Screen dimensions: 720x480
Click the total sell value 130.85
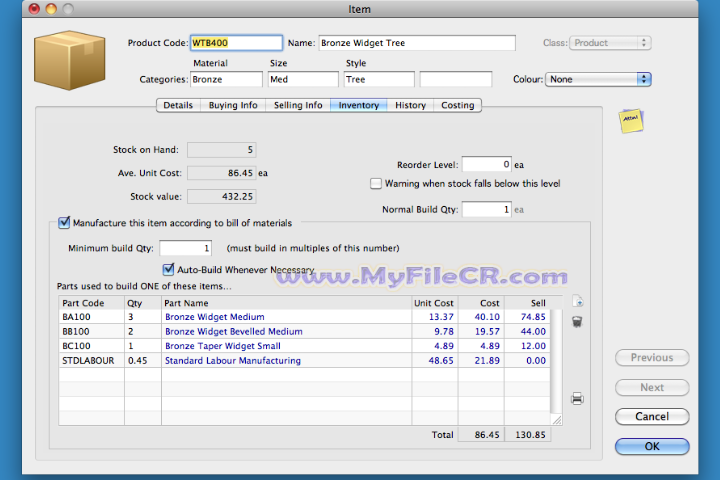coord(528,435)
